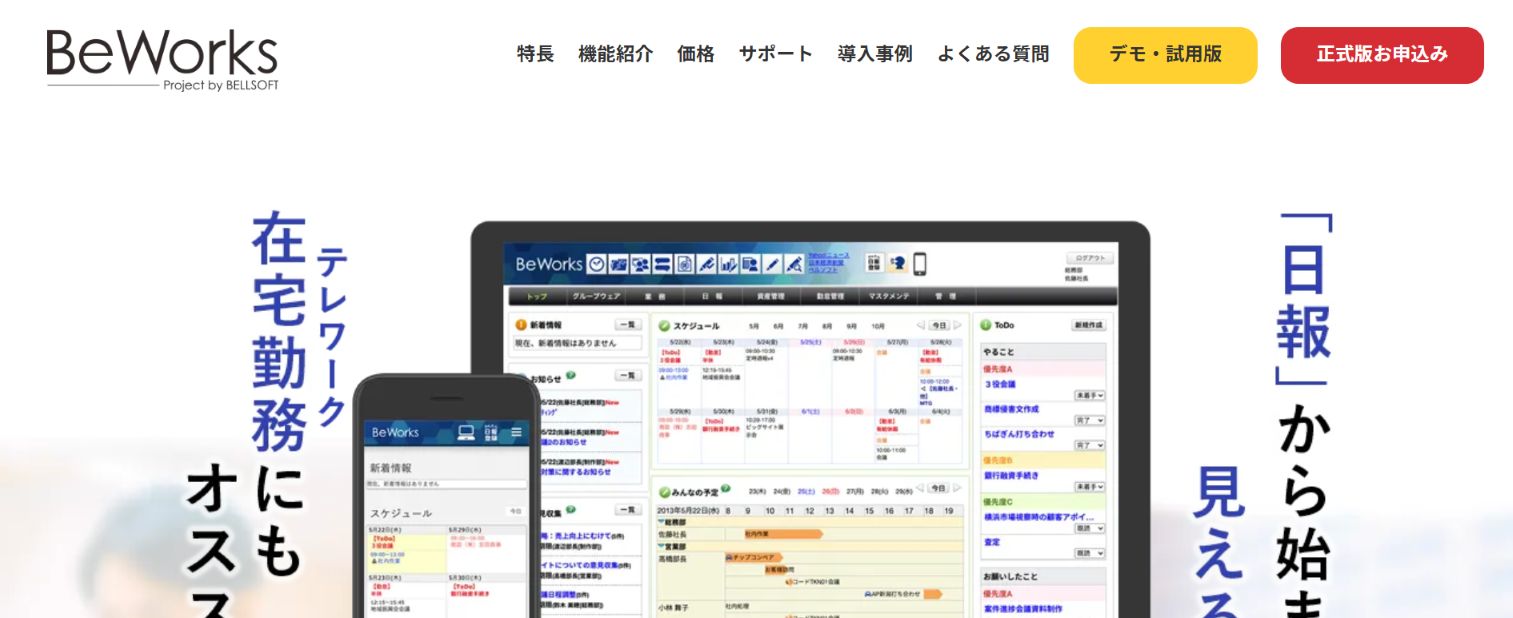Click the ログアウト button in mockup
This screenshot has height=618, width=1513.
coord(1089,258)
